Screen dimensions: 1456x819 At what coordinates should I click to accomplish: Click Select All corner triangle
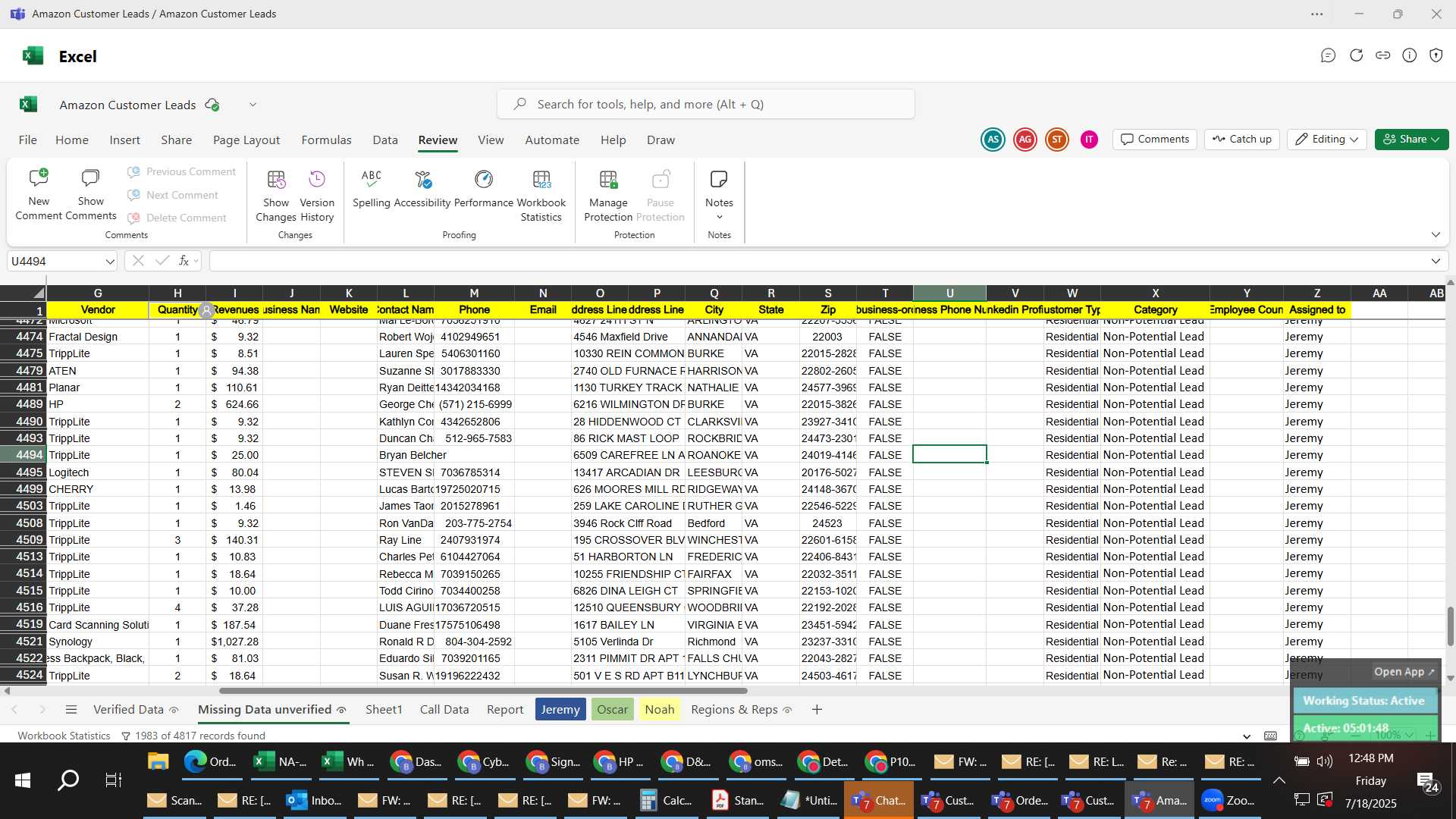pos(38,293)
